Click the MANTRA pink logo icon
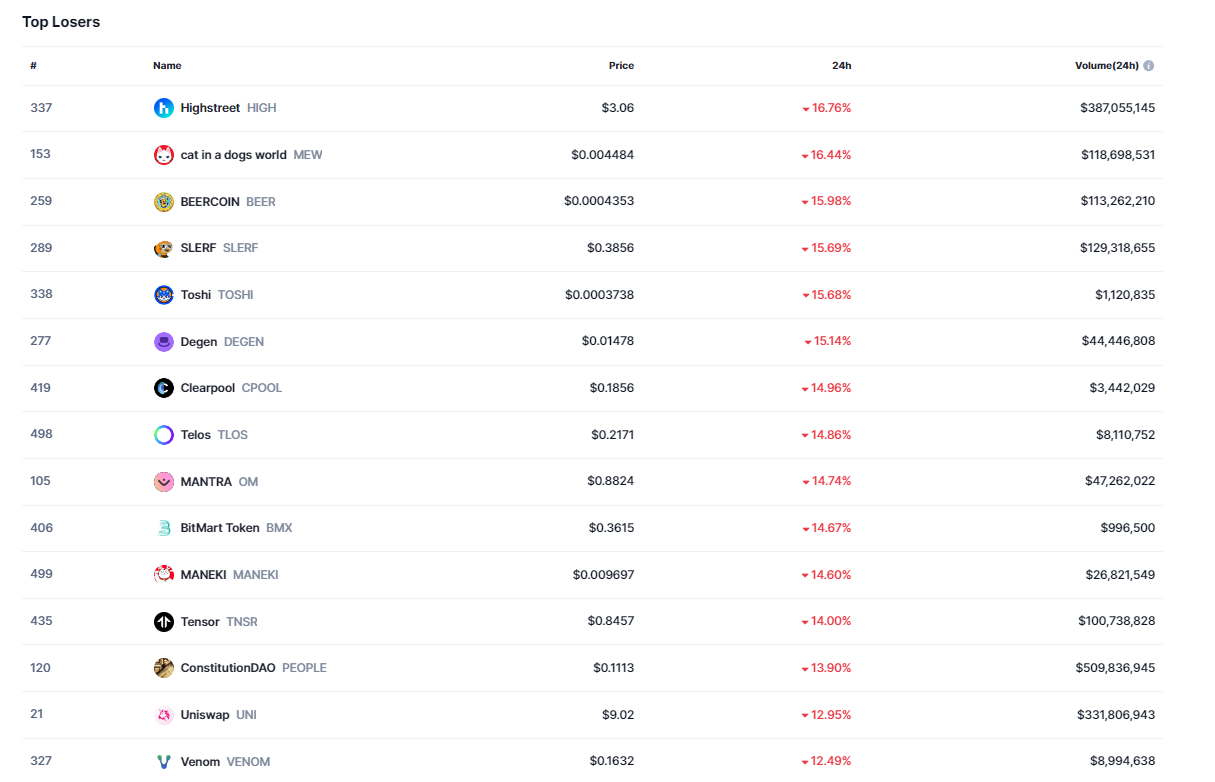Screen dimensions: 1215x782 164,482
